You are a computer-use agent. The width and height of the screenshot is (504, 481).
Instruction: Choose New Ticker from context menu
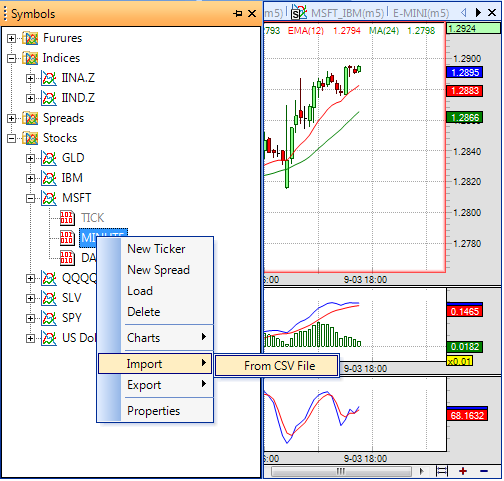tap(155, 249)
